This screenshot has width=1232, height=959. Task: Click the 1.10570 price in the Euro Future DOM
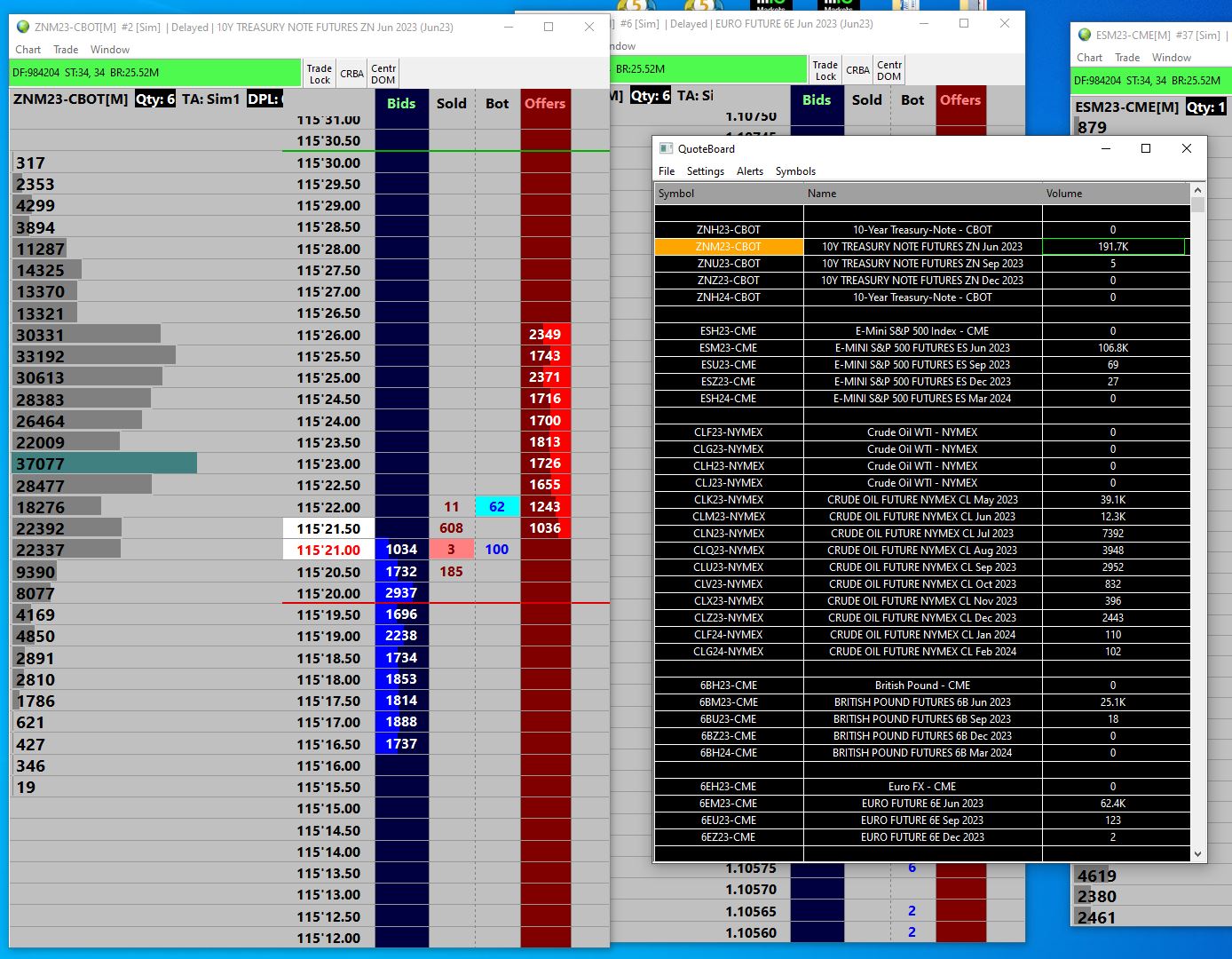[x=751, y=890]
